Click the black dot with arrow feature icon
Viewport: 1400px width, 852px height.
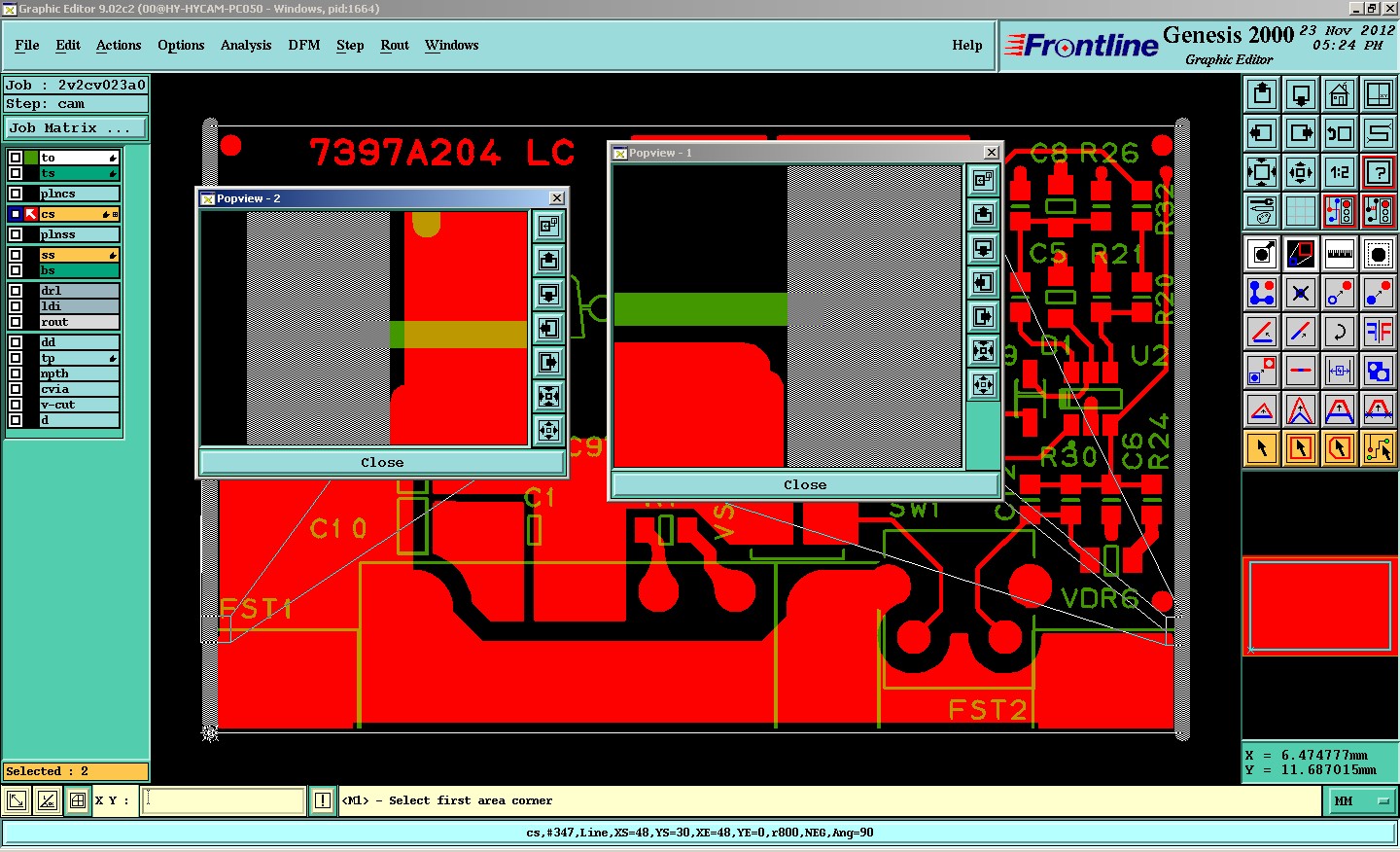point(1262,255)
